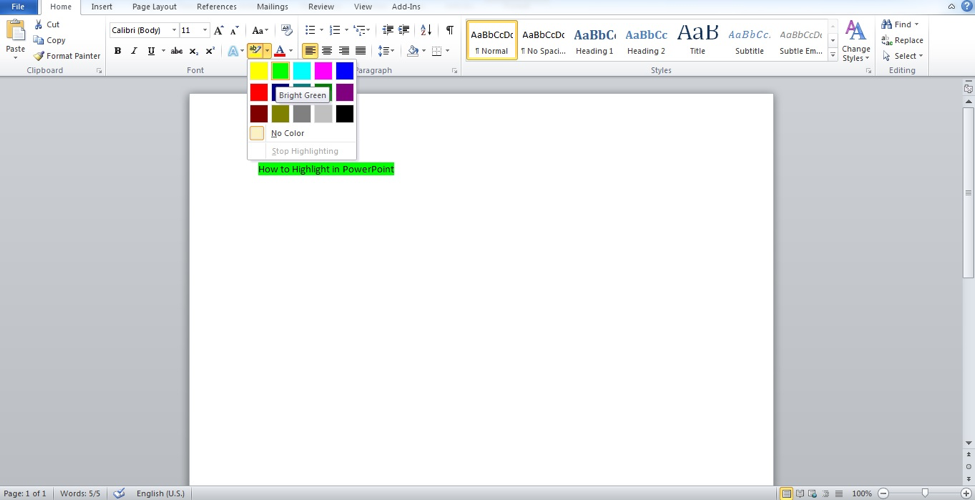The width and height of the screenshot is (975, 500).
Task: Apply the Heading 1 style
Action: [594, 40]
